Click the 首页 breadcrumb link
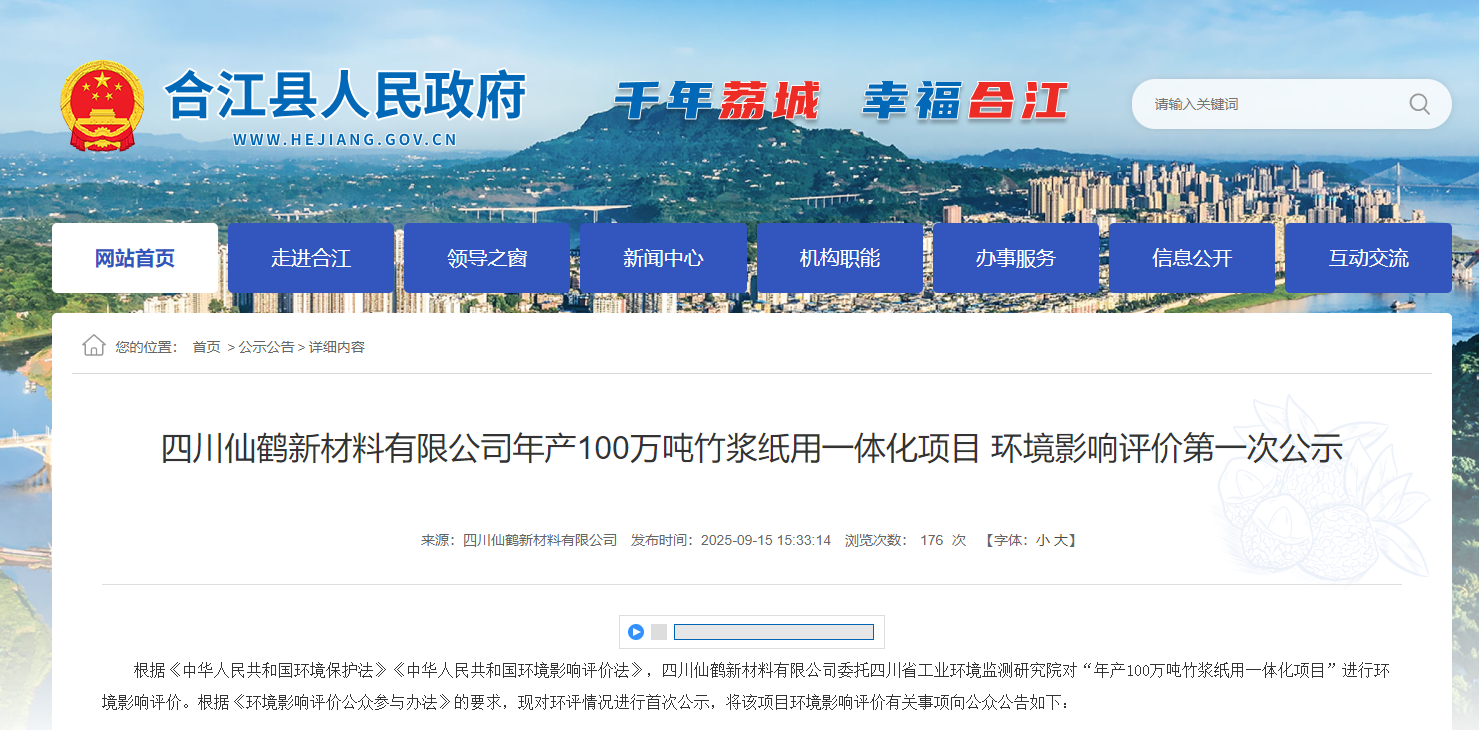Viewport: 1479px width, 730px height. click(206, 347)
